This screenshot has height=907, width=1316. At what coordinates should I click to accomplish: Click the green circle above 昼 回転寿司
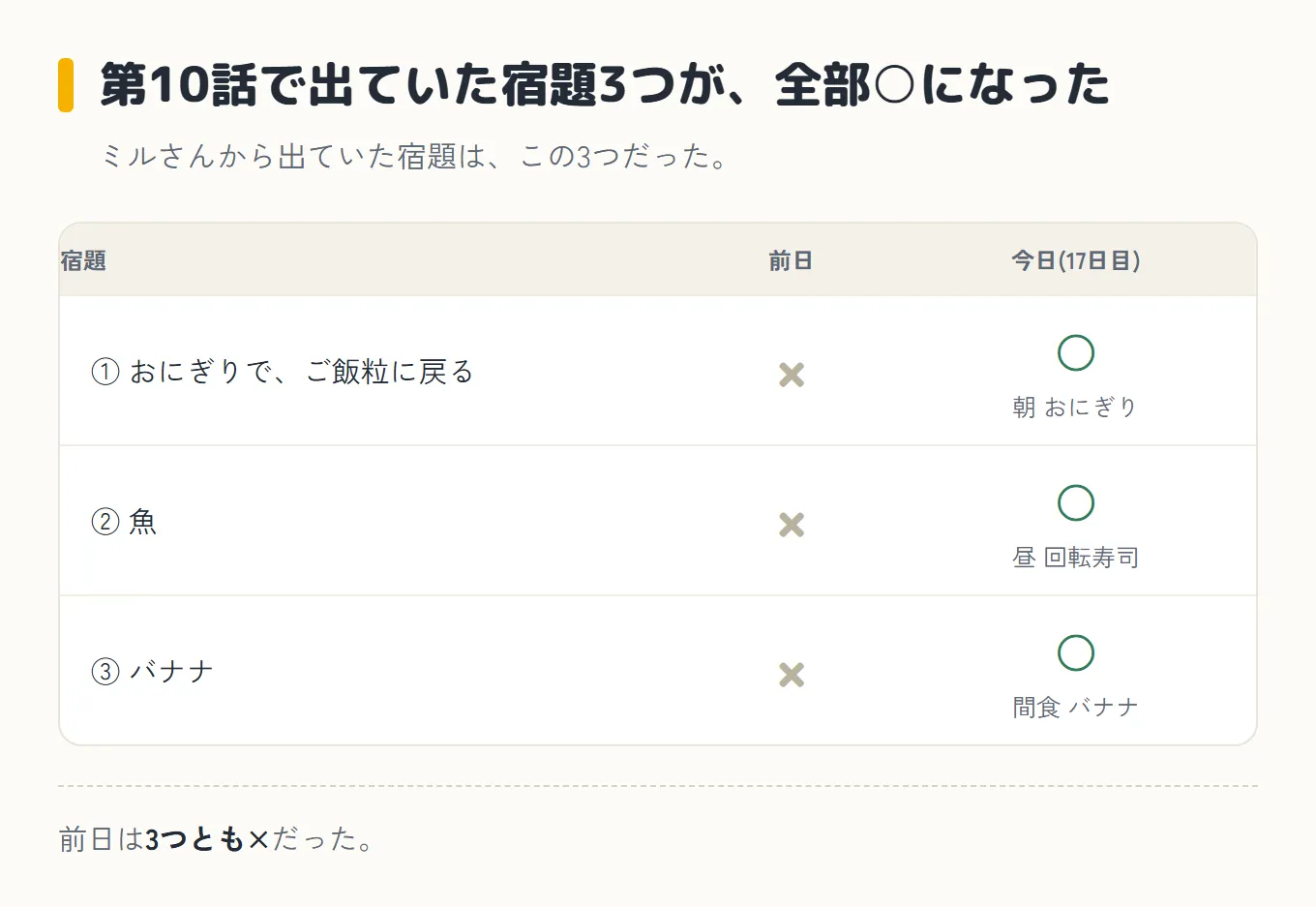click(1076, 503)
